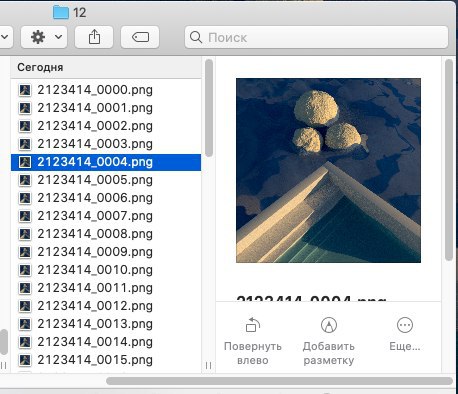
Task: Select file 2123414_0008.png
Action: click(106, 234)
